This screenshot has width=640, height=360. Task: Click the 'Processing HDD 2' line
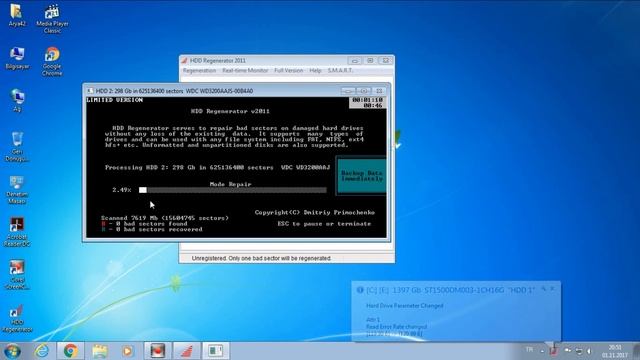[x=217, y=167]
